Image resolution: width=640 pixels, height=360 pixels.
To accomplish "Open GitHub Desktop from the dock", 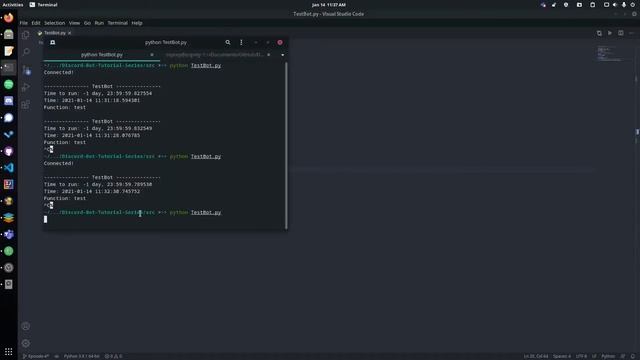I will [9, 151].
